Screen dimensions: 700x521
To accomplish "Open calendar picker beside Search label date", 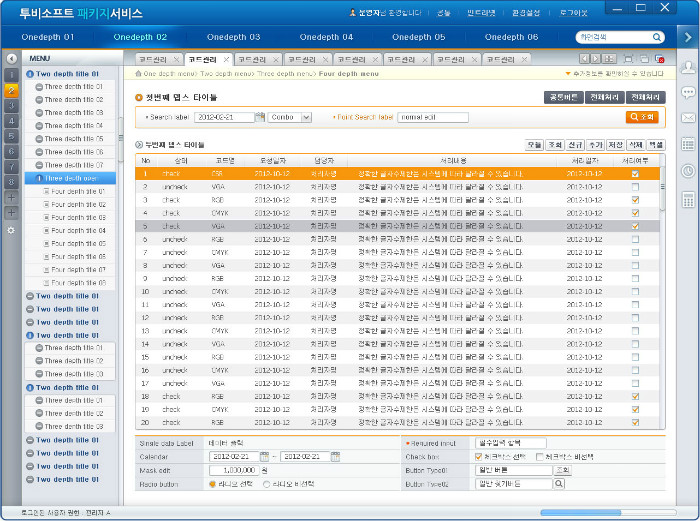I will (x=261, y=117).
